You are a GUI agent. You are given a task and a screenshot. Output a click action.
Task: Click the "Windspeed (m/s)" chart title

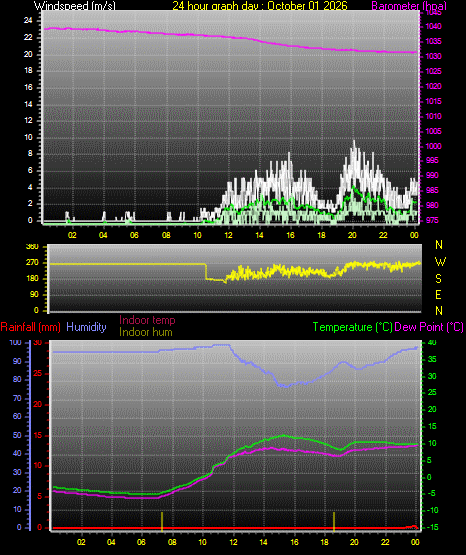pyautogui.click(x=75, y=6)
